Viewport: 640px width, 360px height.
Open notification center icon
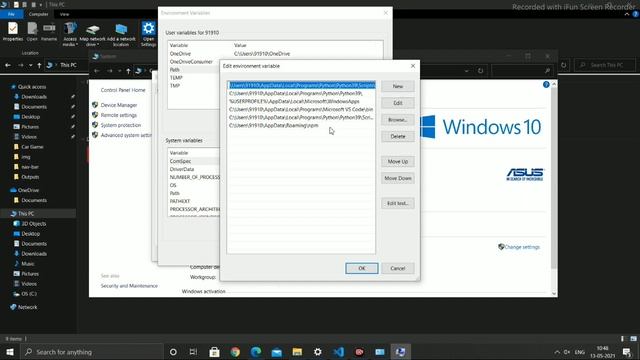pyautogui.click(x=627, y=352)
